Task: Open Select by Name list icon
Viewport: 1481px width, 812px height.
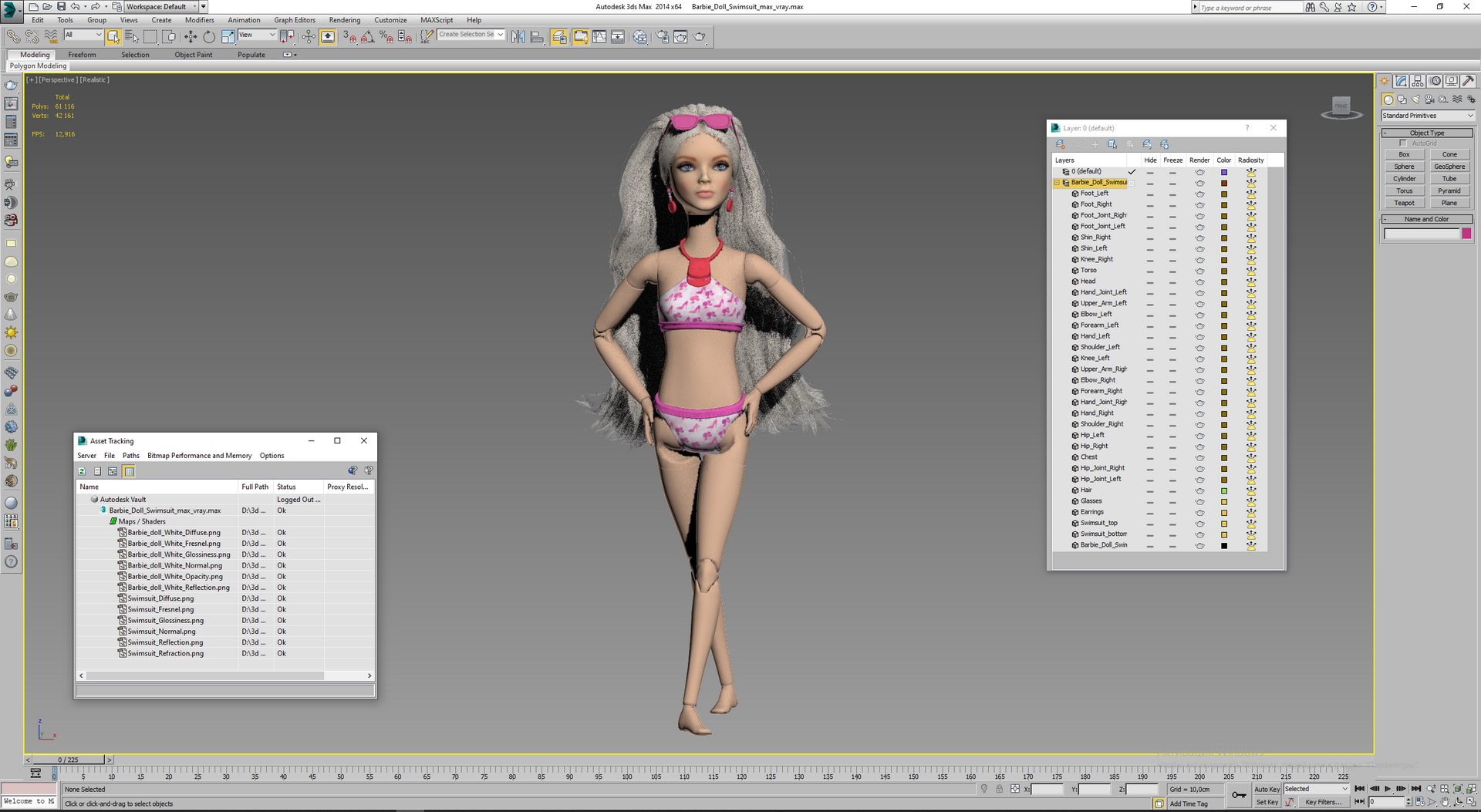Action: 132,36
